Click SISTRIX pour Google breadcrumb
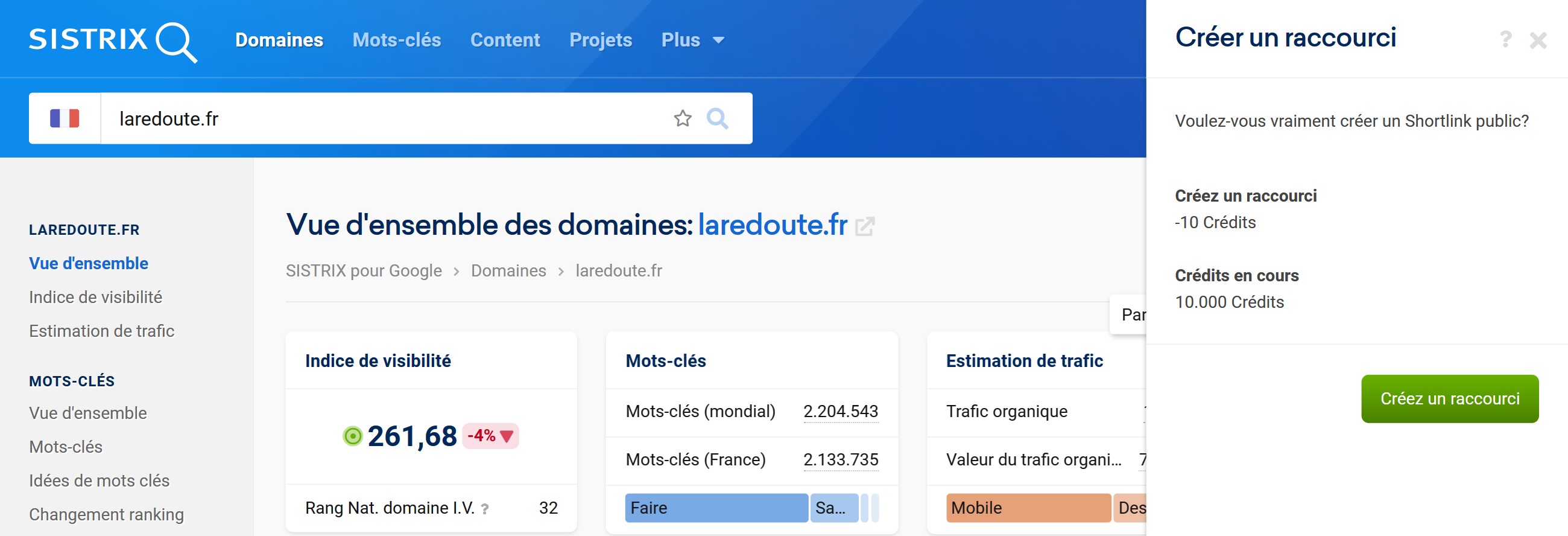This screenshot has width=1568, height=536. coord(364,270)
